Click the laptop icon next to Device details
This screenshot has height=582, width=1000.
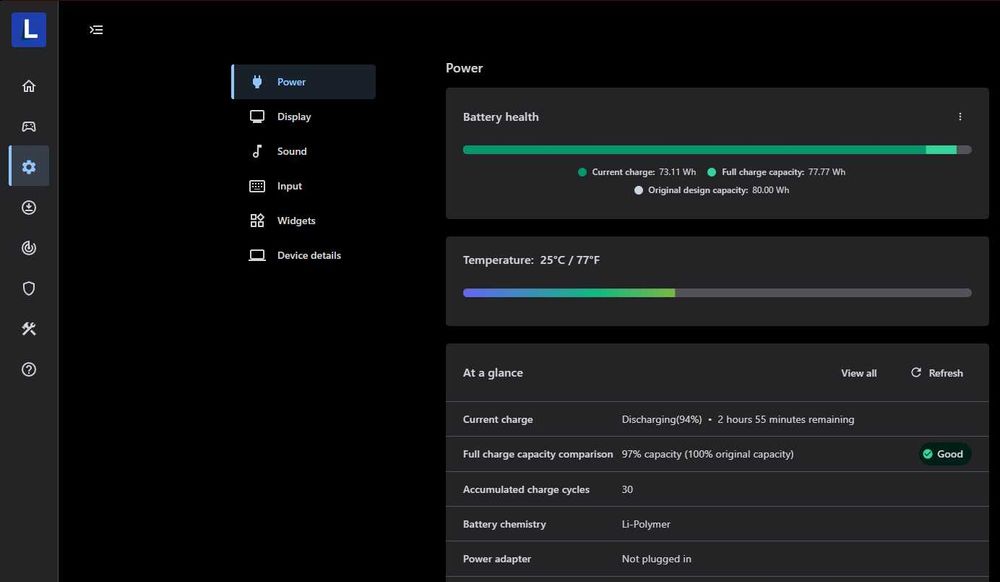(257, 255)
